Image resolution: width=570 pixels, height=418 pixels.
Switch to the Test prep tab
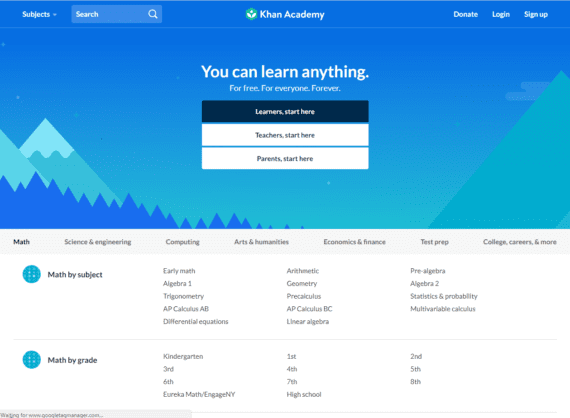click(x=434, y=242)
